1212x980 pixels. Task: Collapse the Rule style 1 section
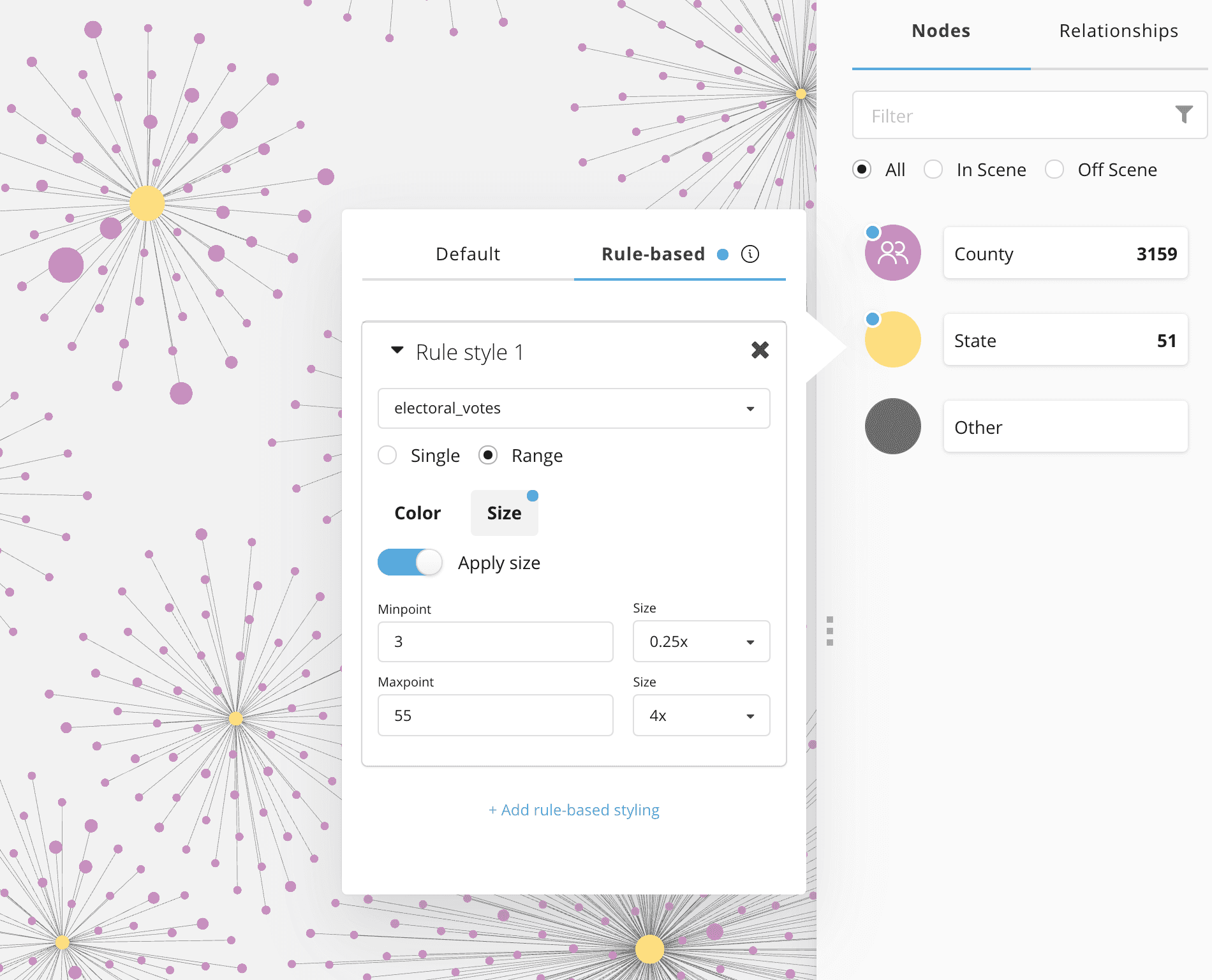tap(397, 350)
